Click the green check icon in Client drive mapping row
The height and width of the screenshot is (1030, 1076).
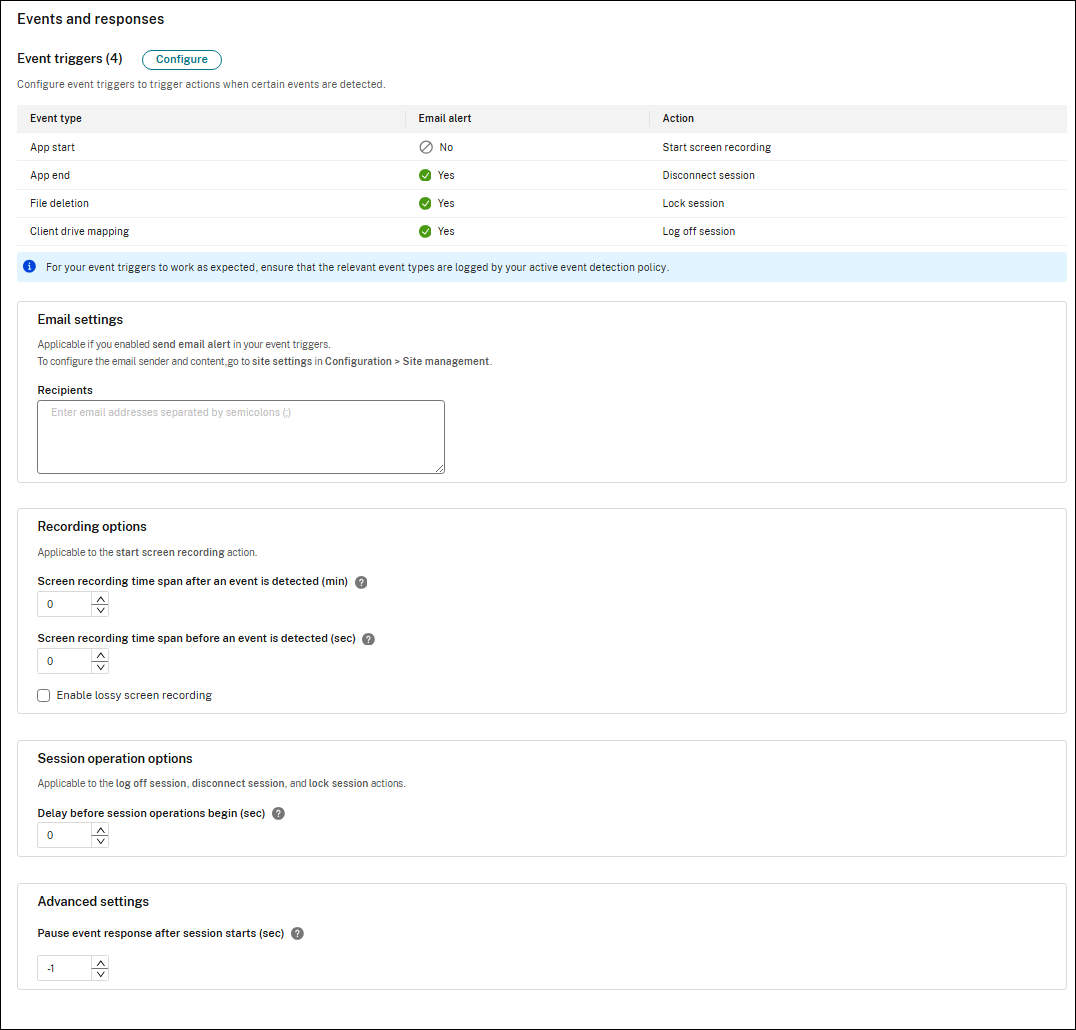tap(425, 232)
